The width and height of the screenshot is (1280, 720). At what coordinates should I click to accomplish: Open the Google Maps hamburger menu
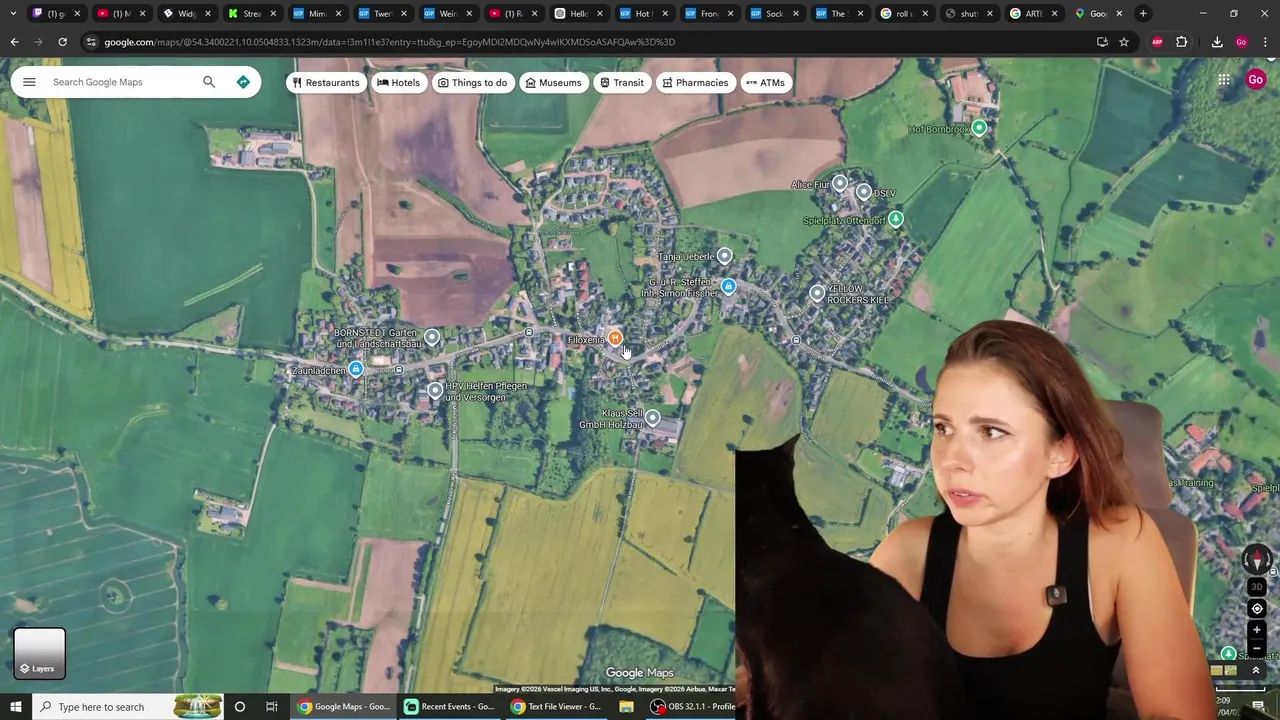tap(29, 82)
